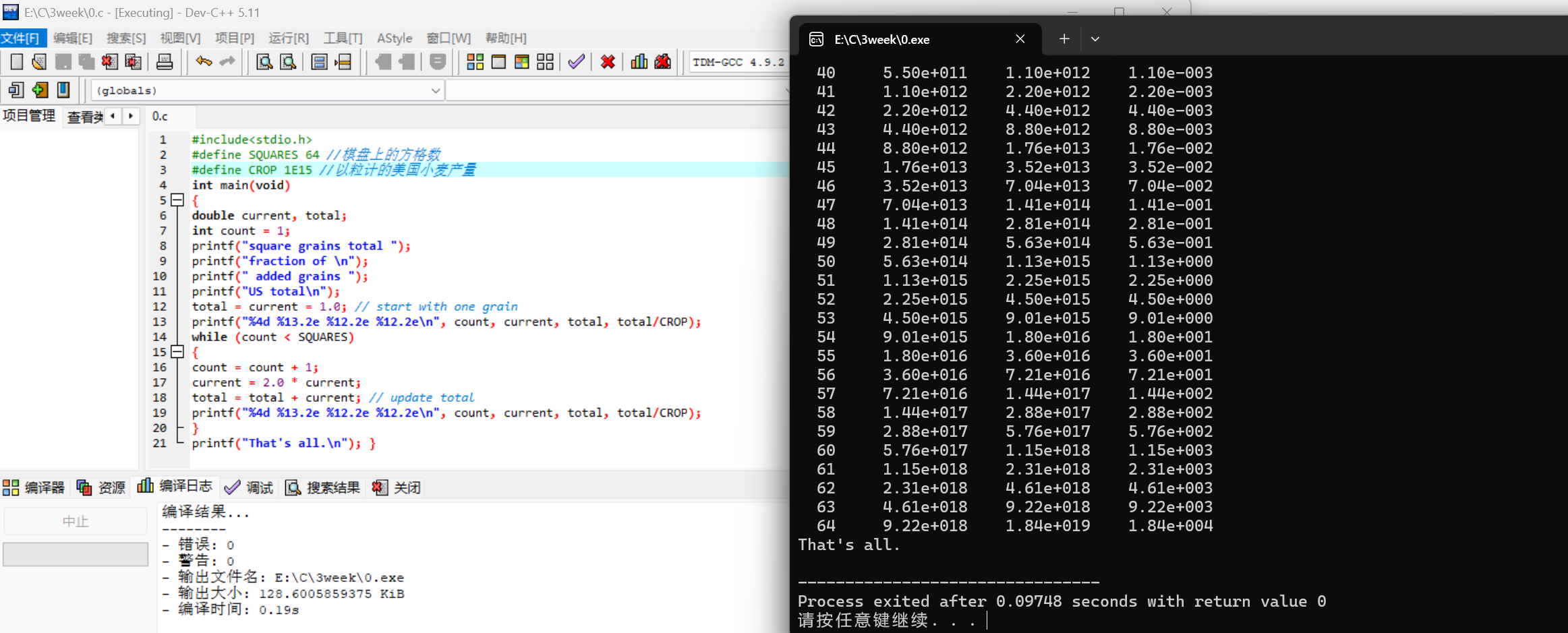Click the Open file toolbar icon

coord(39,62)
